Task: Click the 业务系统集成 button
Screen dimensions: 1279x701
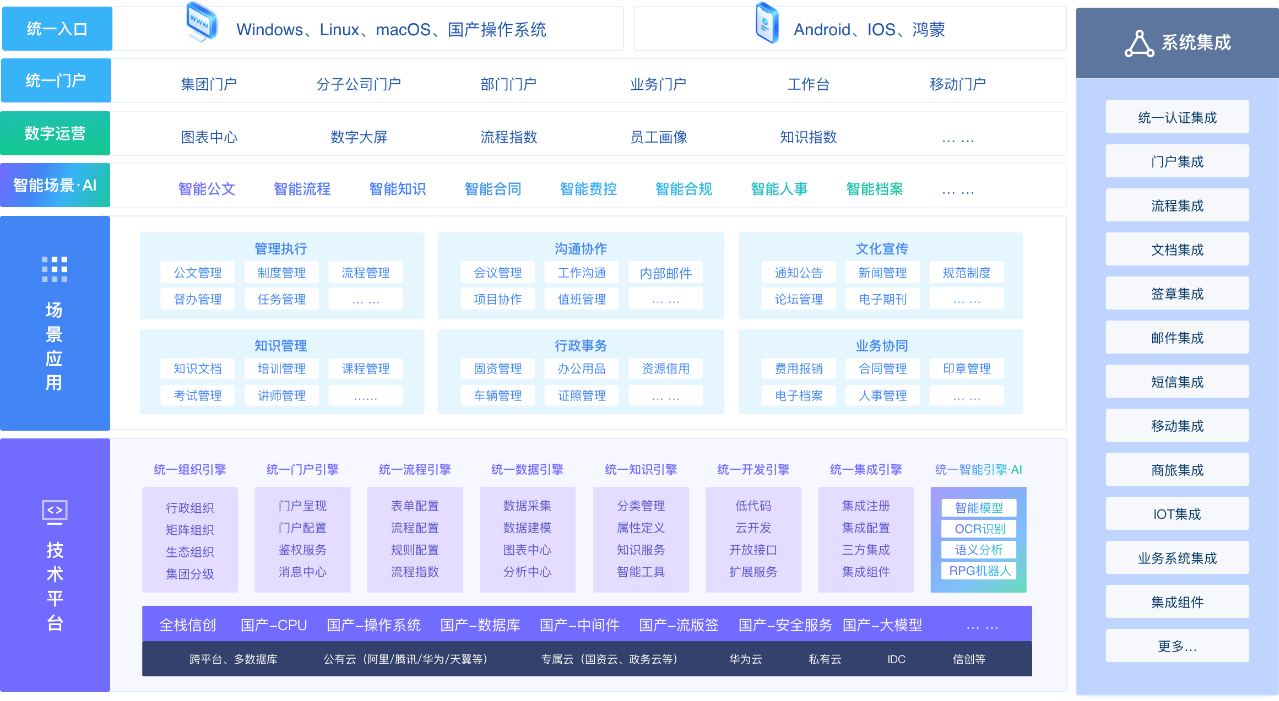Action: click(x=1177, y=557)
